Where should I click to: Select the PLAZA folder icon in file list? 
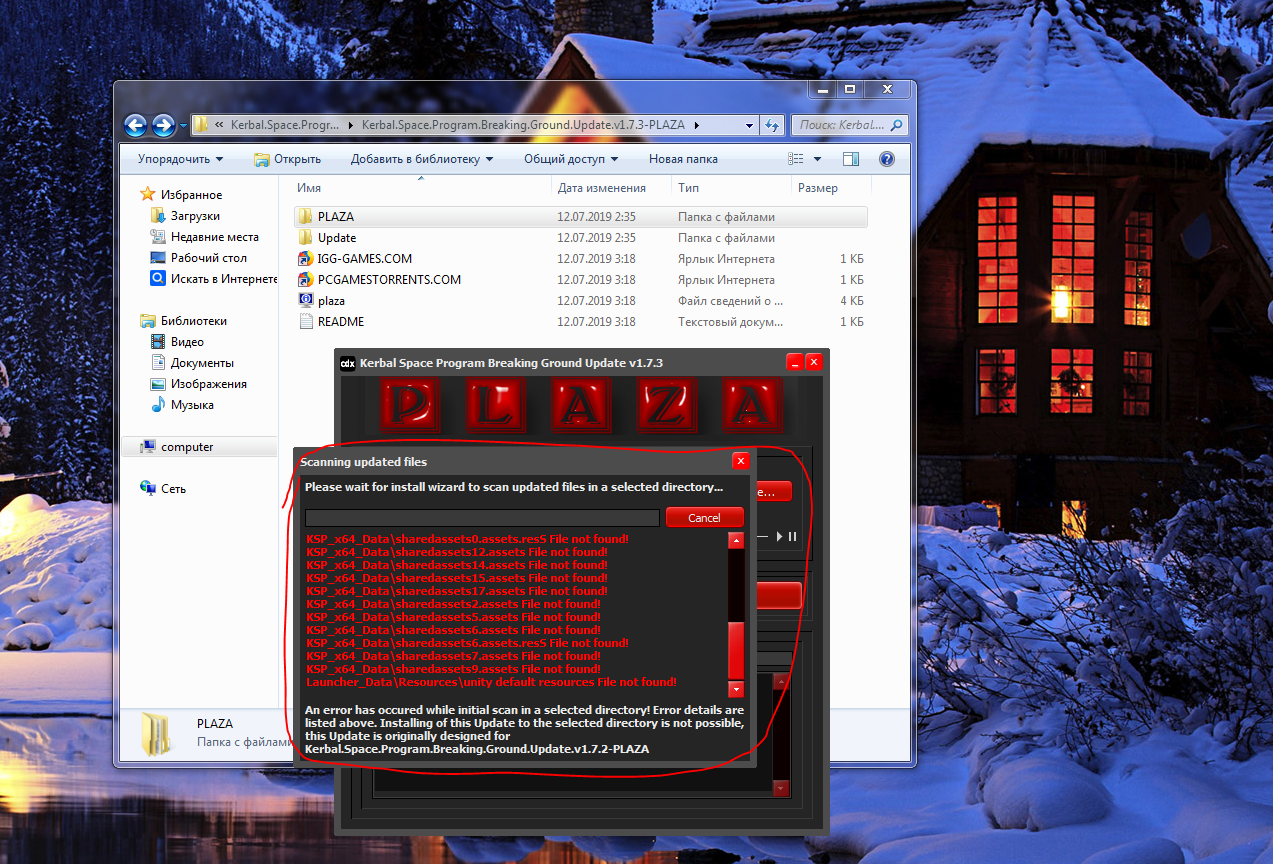coord(306,216)
